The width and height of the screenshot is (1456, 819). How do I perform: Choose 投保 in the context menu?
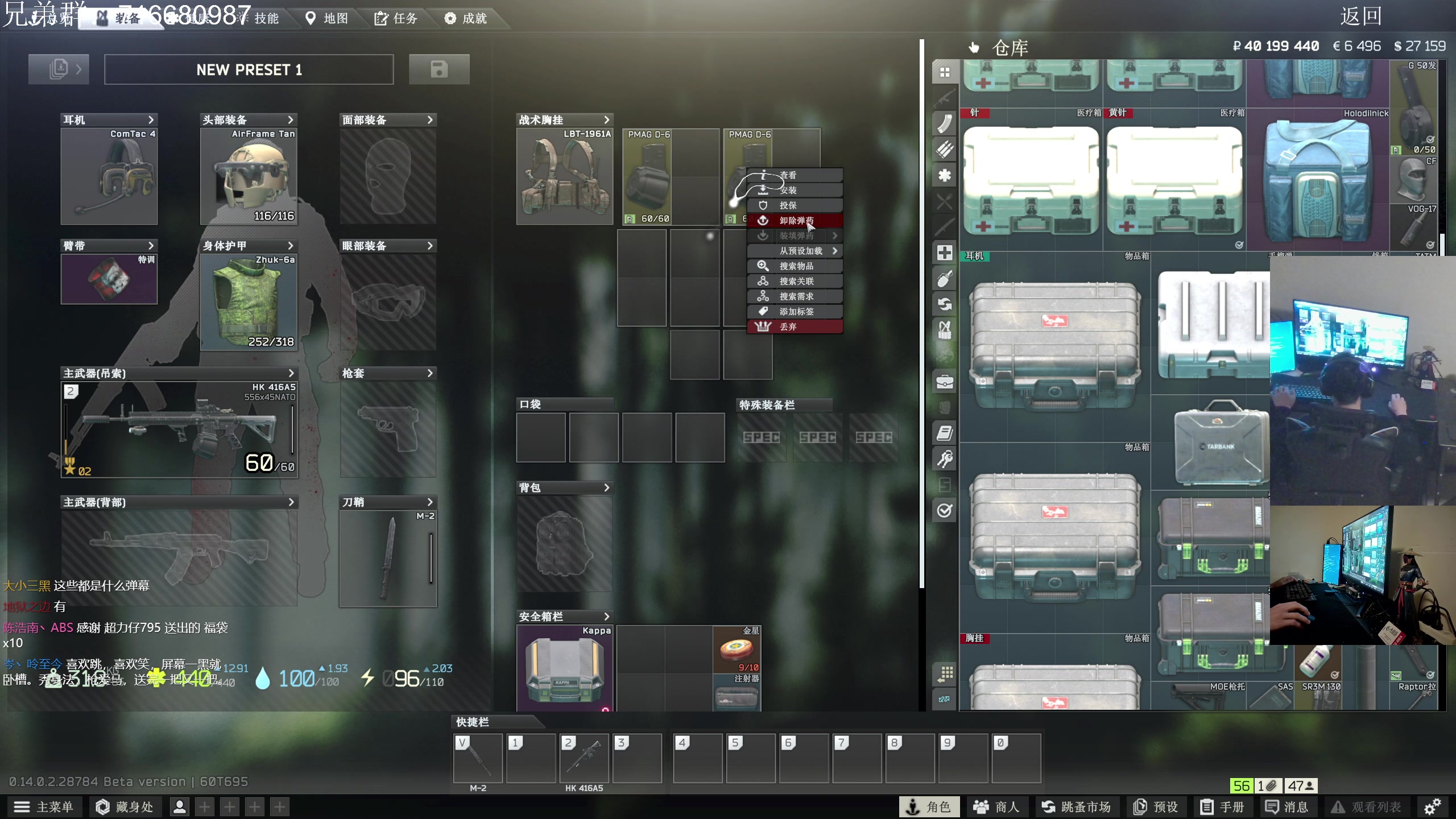(795, 205)
